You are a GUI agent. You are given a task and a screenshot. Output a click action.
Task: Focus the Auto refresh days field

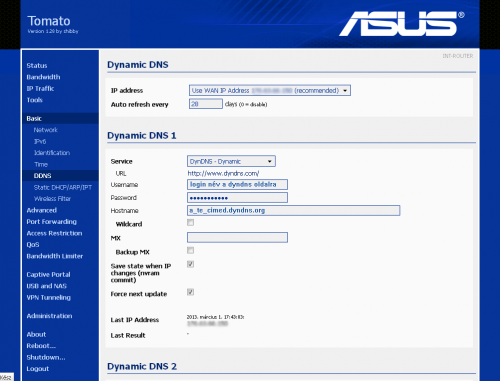206,104
